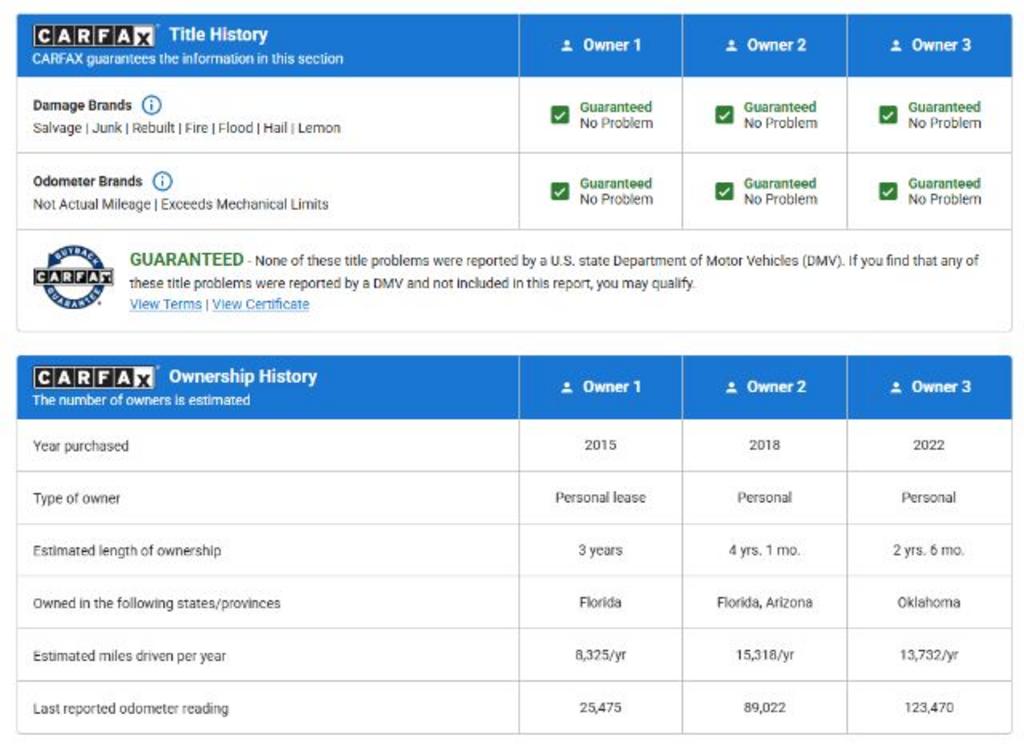The image size is (1024, 749).
Task: Click Damage Brands green checkmark for Owner 3
Action: 888,115
